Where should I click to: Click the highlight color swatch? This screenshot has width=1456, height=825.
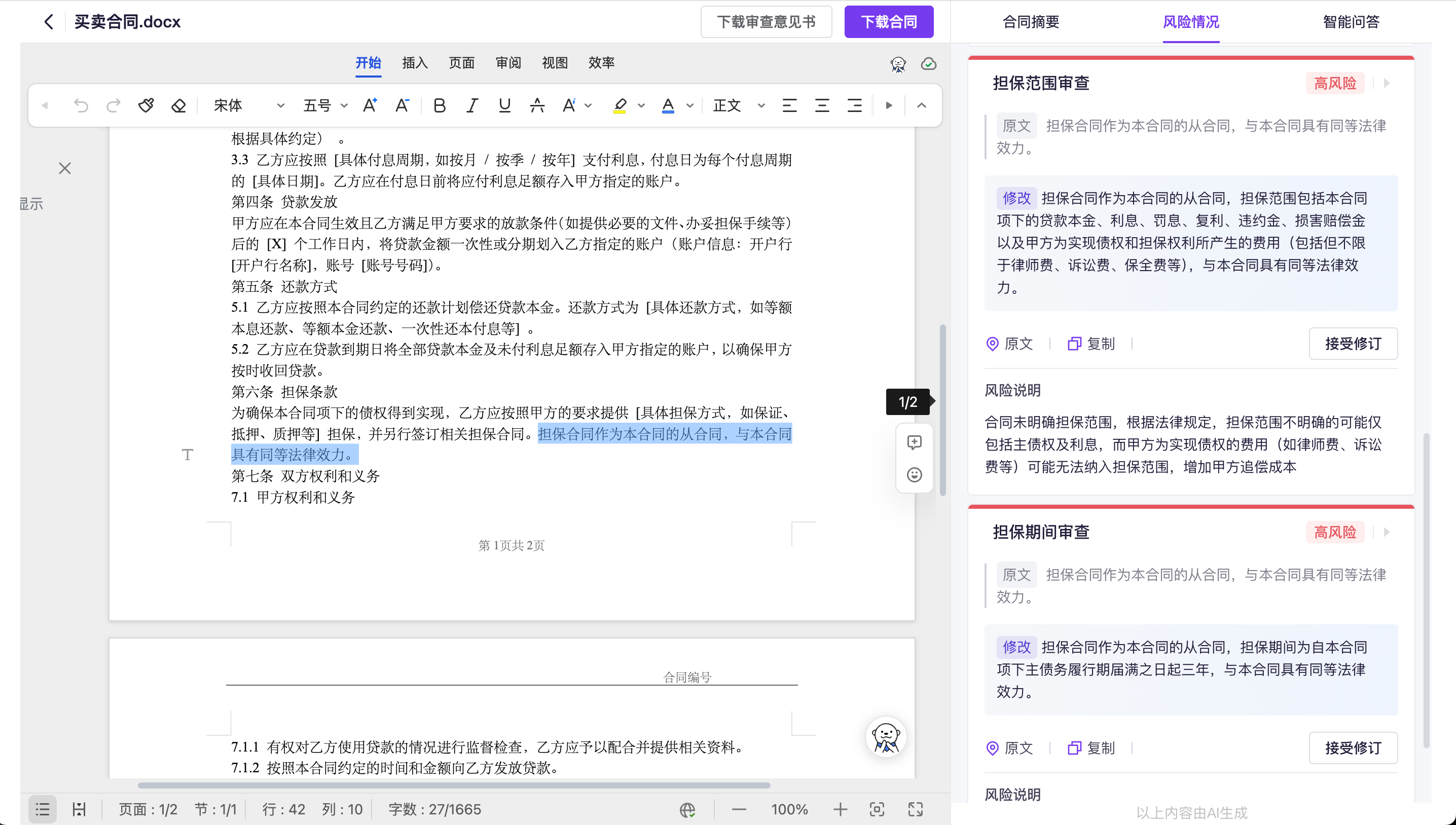620,105
